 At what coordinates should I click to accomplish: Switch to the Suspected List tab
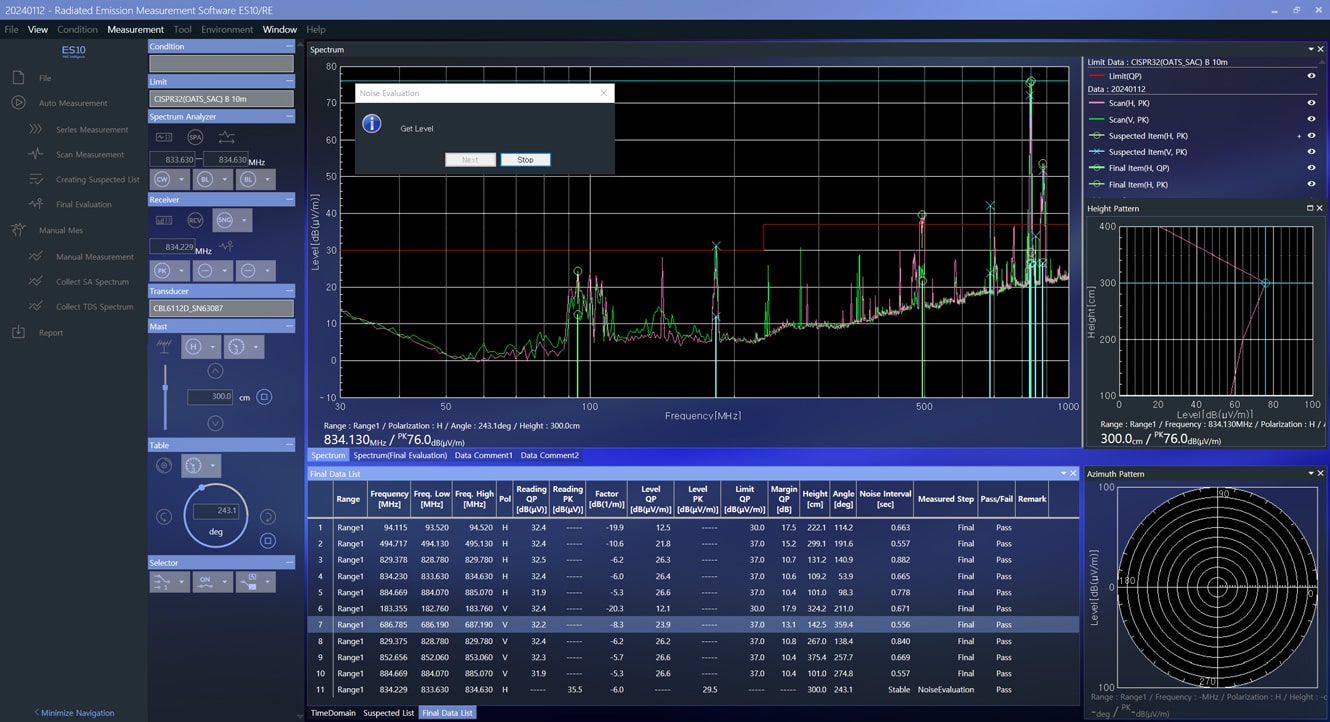click(389, 713)
